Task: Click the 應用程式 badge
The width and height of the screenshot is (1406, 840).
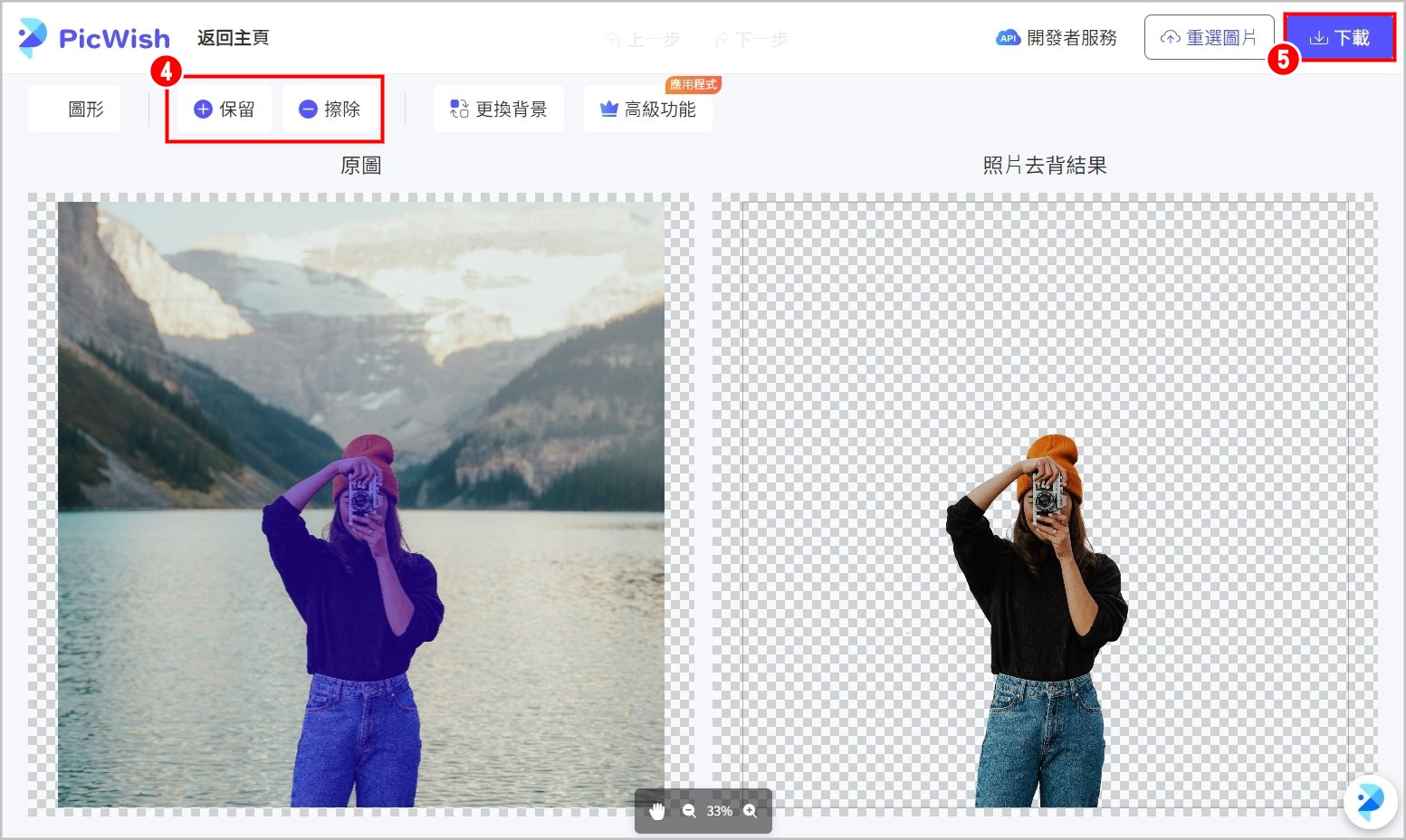Action: point(693,84)
